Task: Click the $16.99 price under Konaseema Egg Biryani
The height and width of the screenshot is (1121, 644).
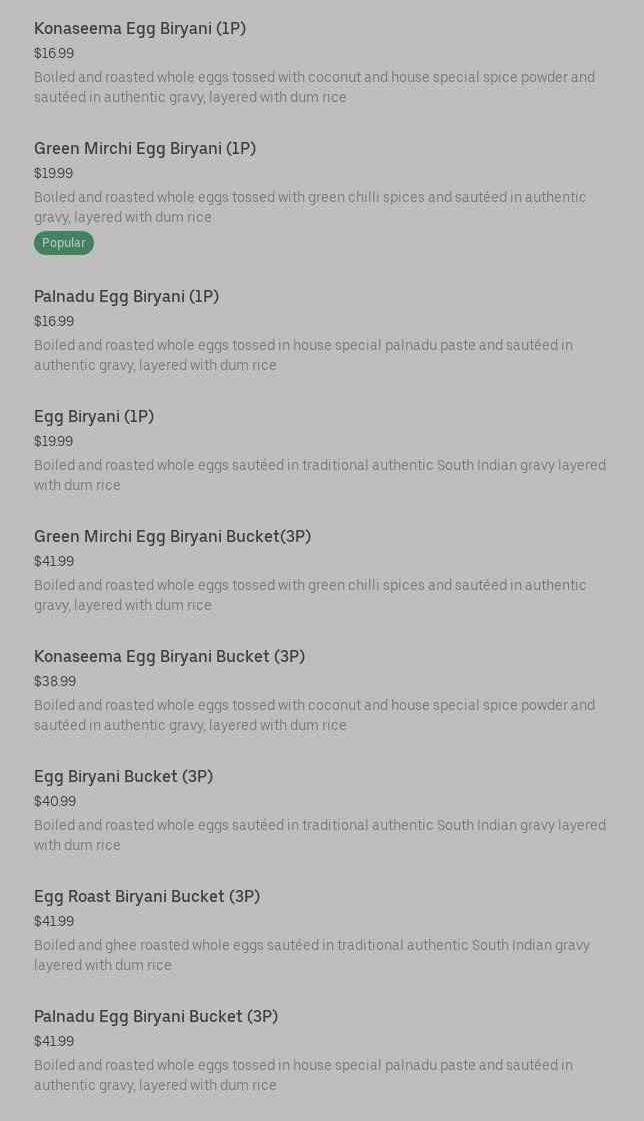Action: tap(54, 53)
